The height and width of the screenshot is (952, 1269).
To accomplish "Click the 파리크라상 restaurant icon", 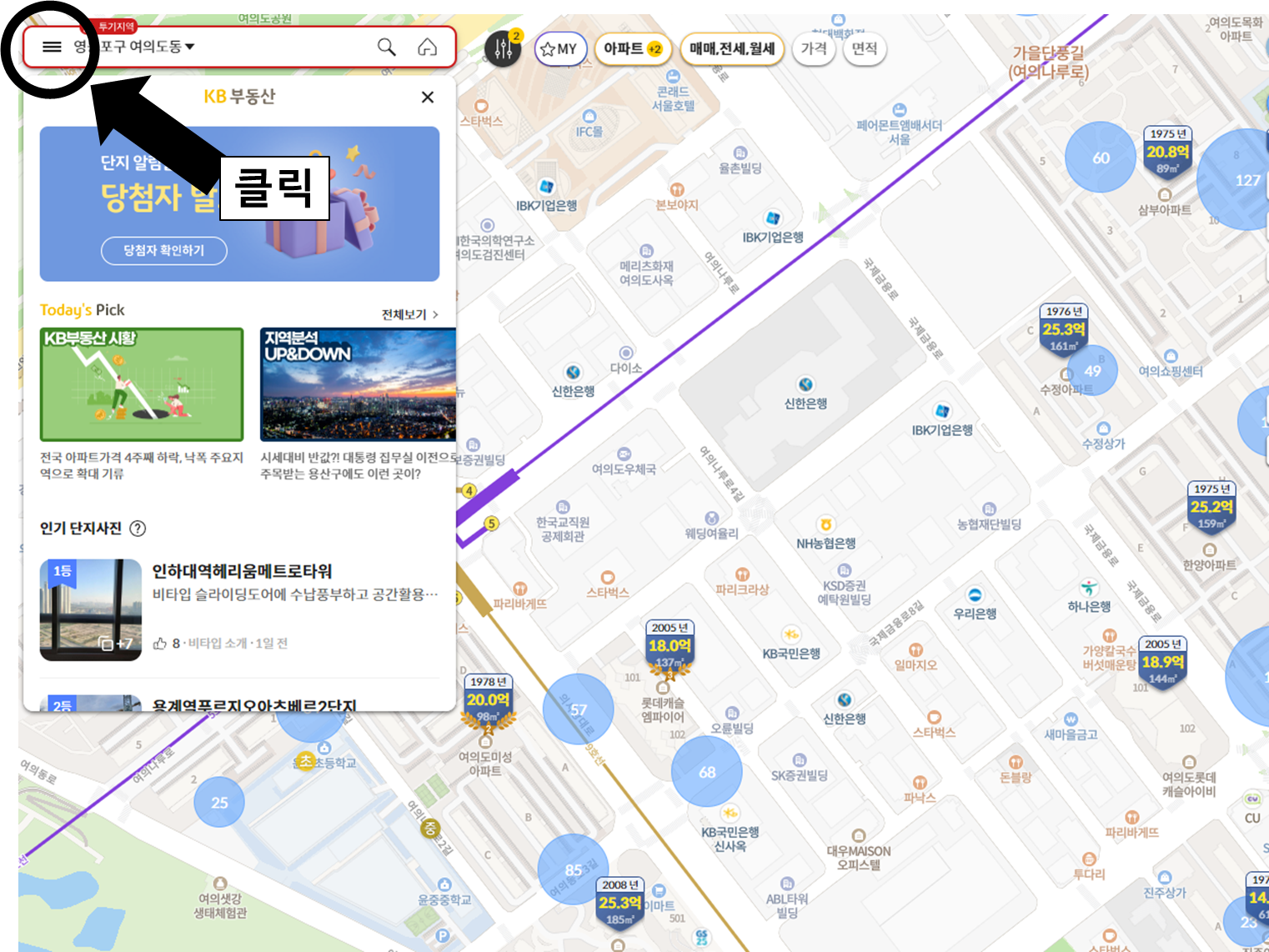I will coord(742,574).
